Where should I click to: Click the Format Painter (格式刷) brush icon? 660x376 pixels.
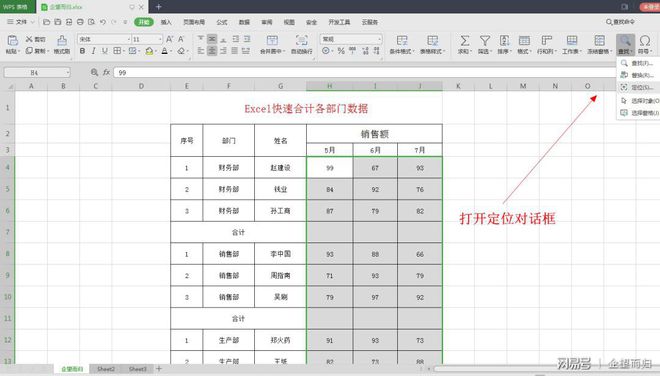[62, 40]
